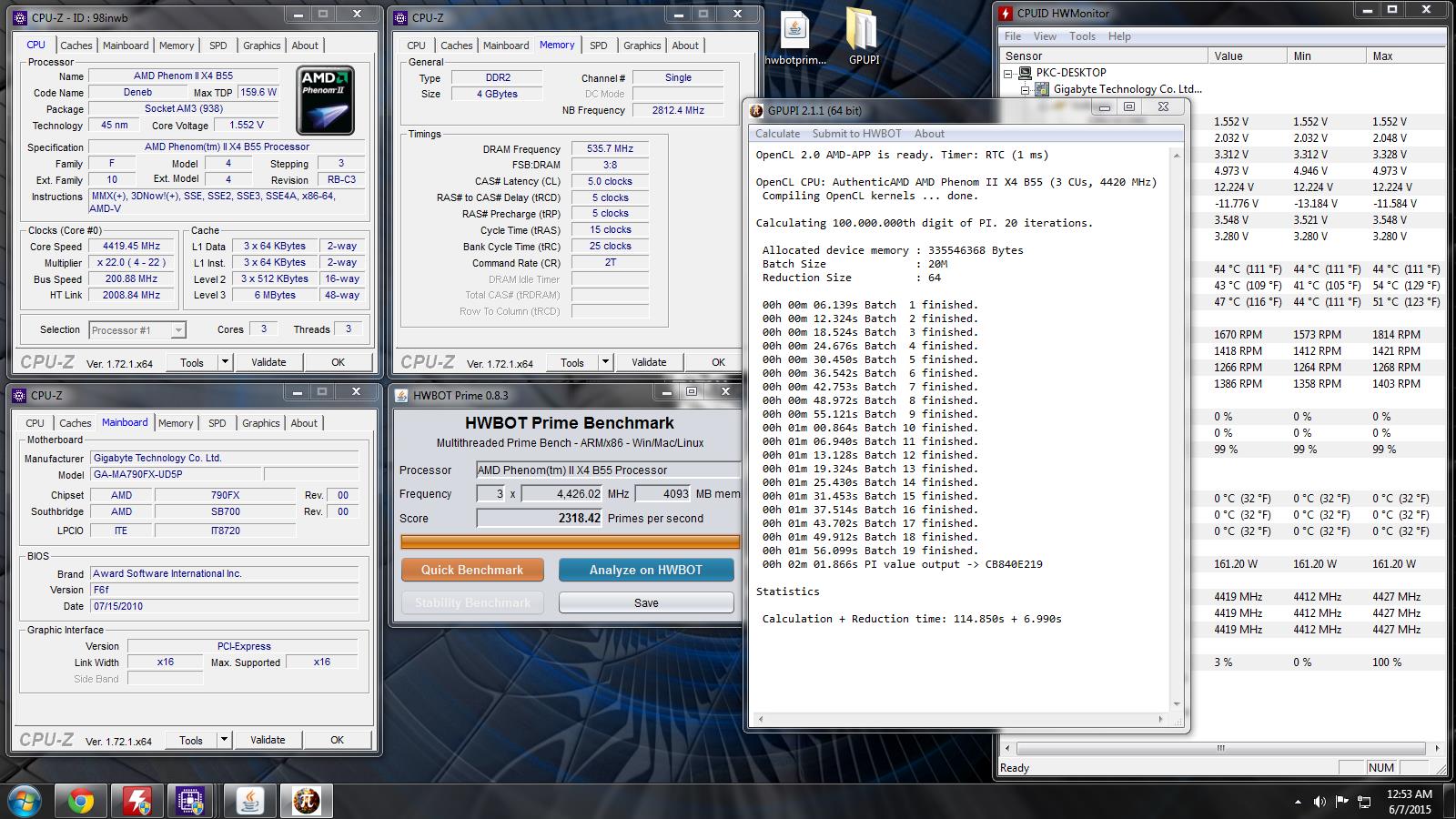Click the Max column header in HWMonitor
The image size is (1456, 819).
1406,56
